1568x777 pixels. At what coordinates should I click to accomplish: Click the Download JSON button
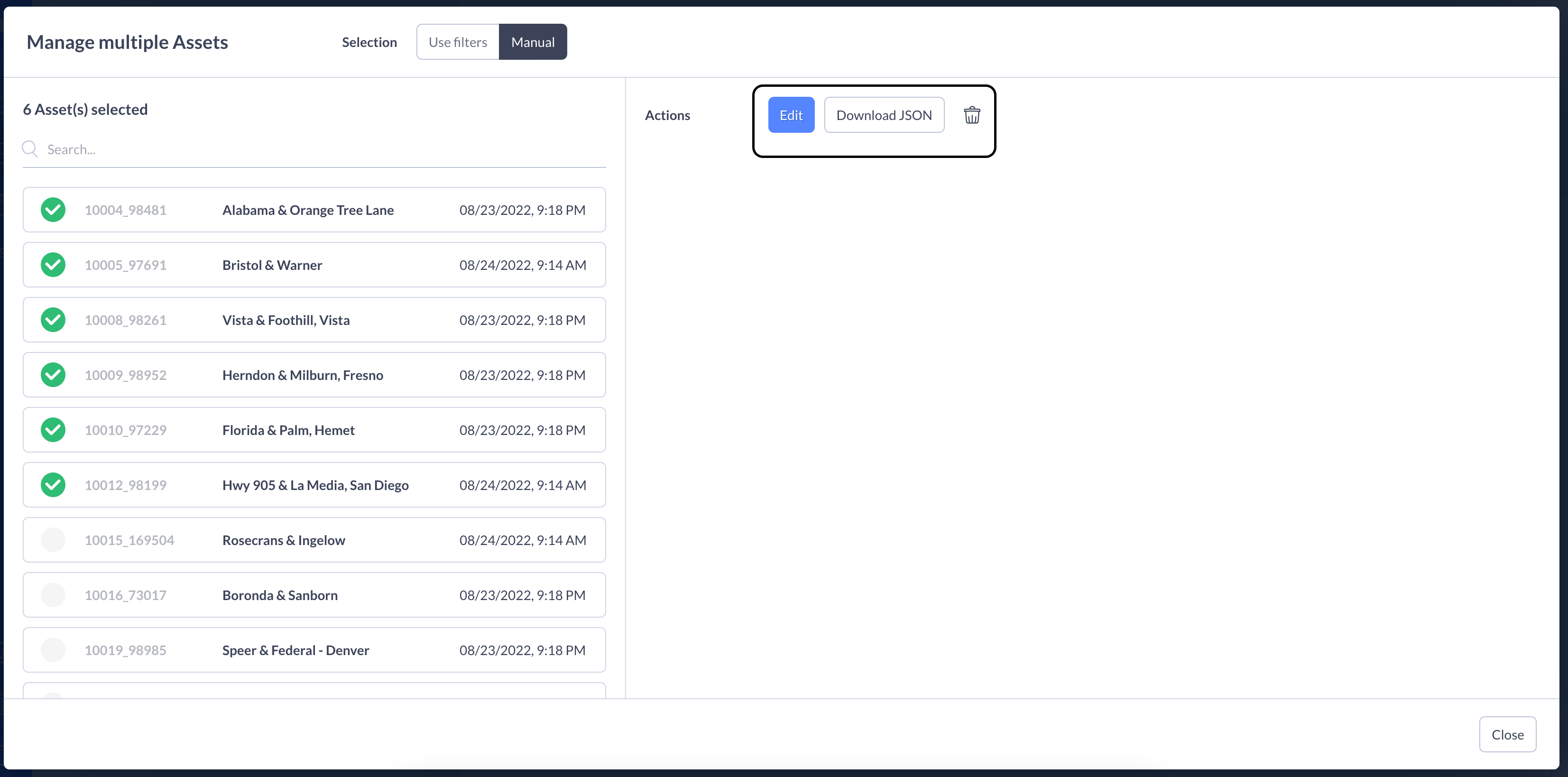click(884, 115)
